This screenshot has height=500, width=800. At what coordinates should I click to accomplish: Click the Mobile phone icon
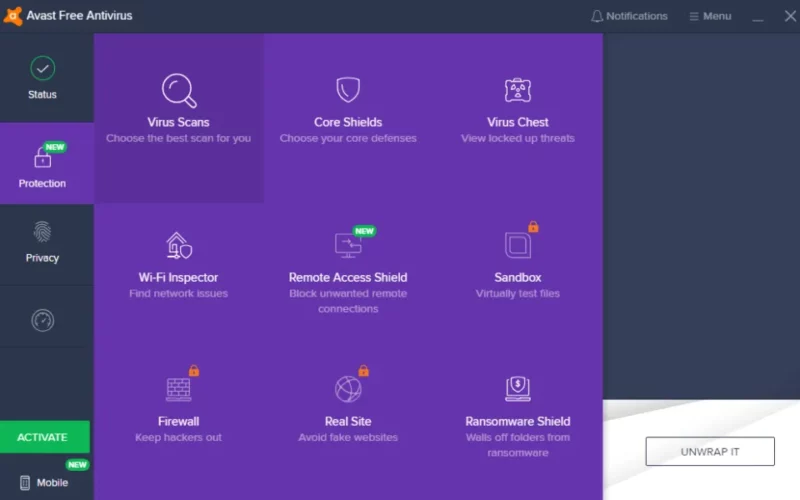[24, 482]
